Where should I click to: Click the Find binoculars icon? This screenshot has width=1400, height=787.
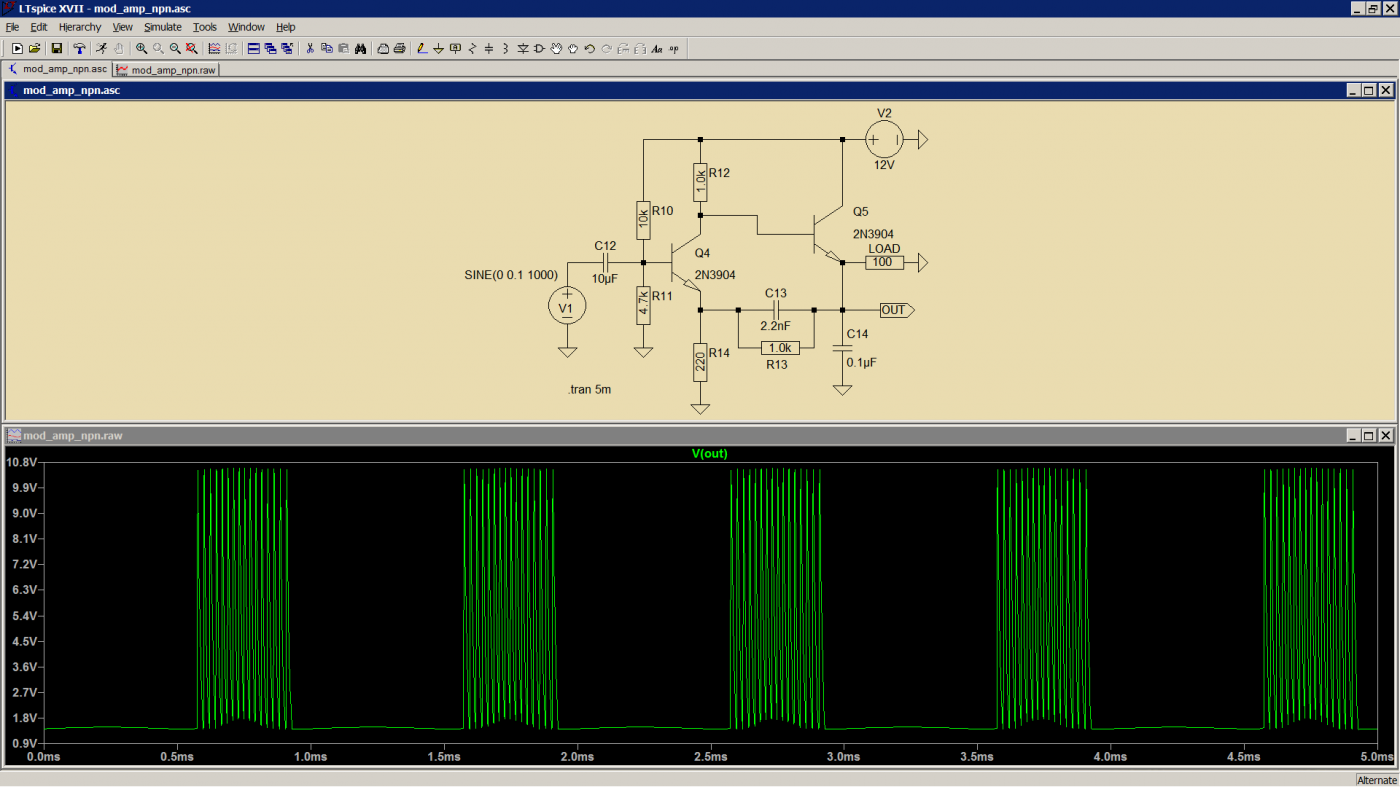click(360, 48)
